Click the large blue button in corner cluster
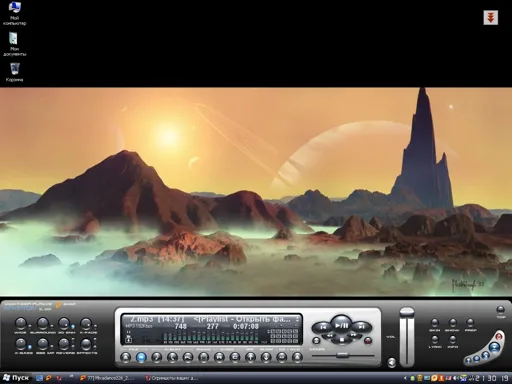The height and width of the screenshot is (384, 512). tap(494, 347)
